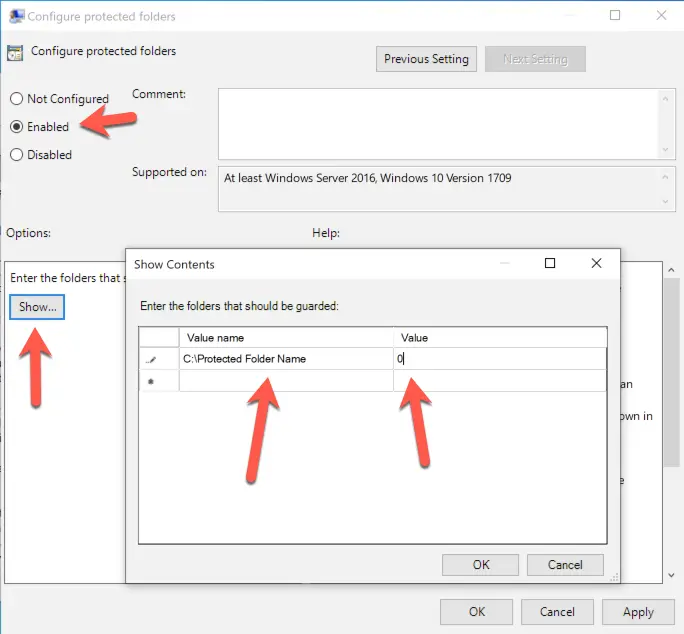Confirm Show Contents with OK

tap(481, 565)
